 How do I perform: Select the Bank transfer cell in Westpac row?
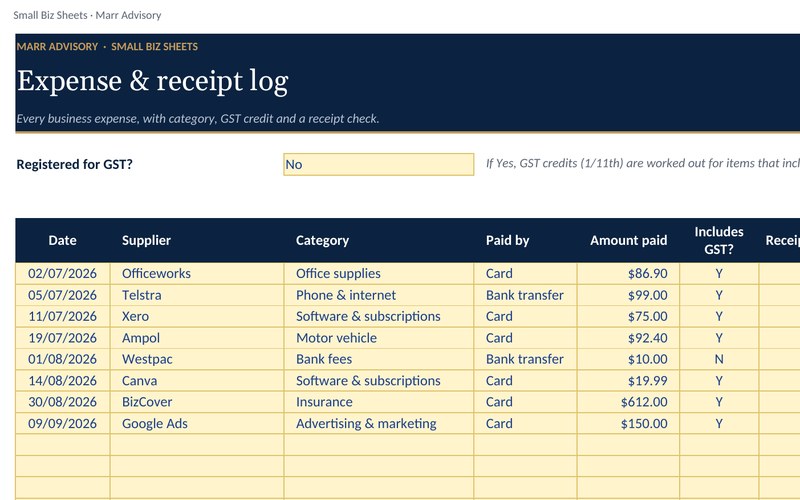526,359
